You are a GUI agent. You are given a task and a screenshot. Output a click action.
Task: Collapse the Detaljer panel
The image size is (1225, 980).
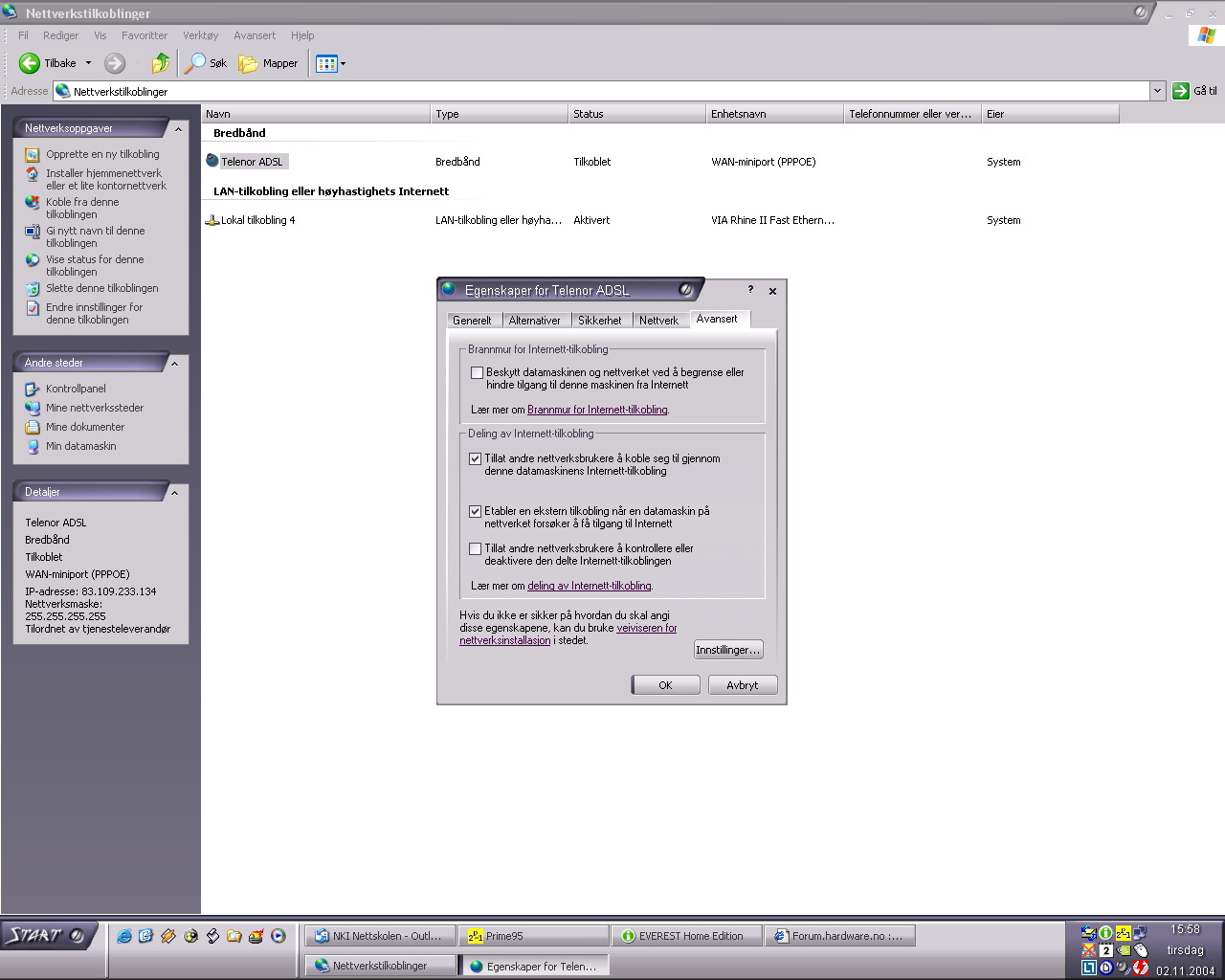[174, 492]
